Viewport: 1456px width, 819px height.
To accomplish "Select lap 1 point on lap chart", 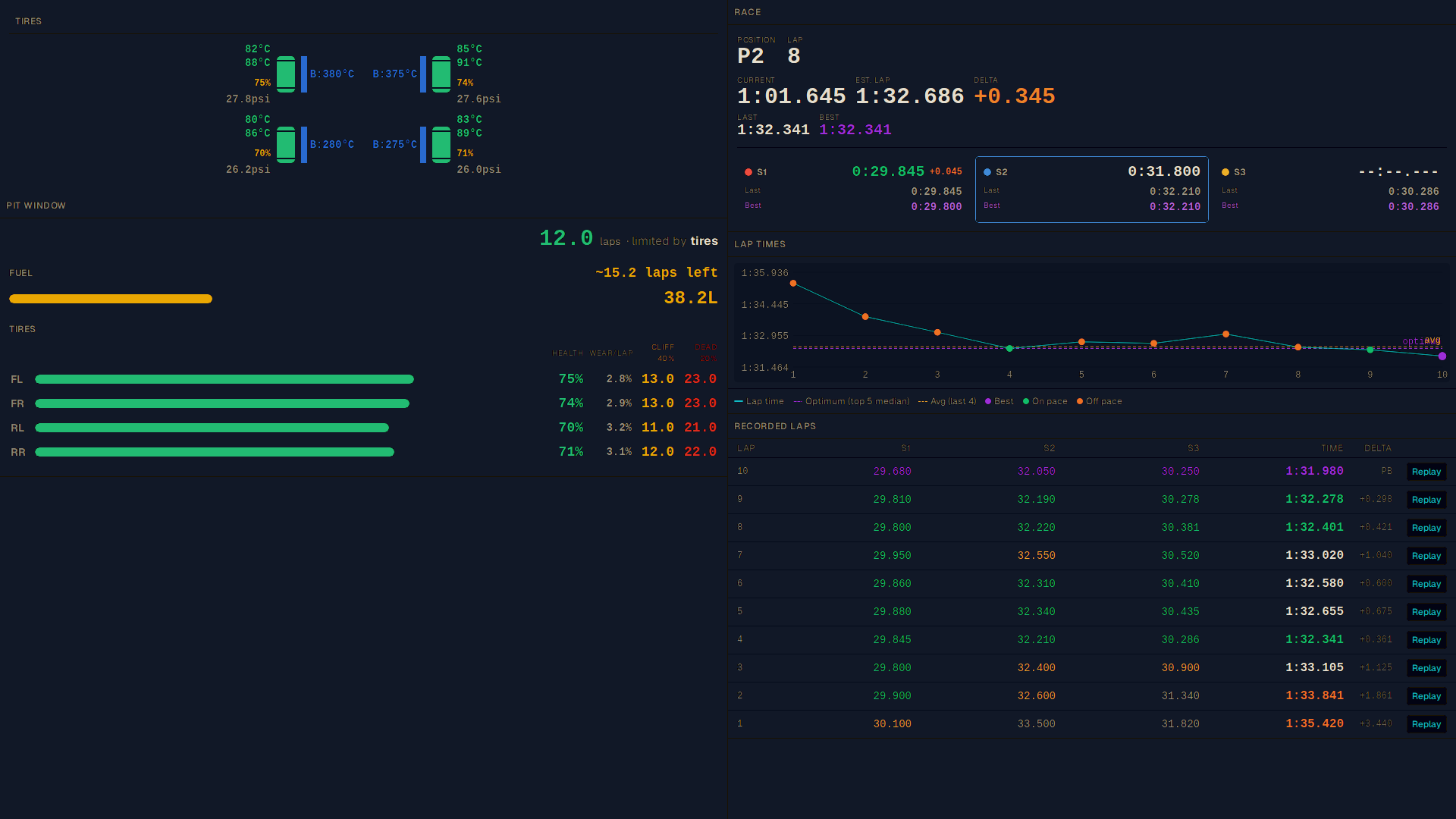I will click(793, 284).
